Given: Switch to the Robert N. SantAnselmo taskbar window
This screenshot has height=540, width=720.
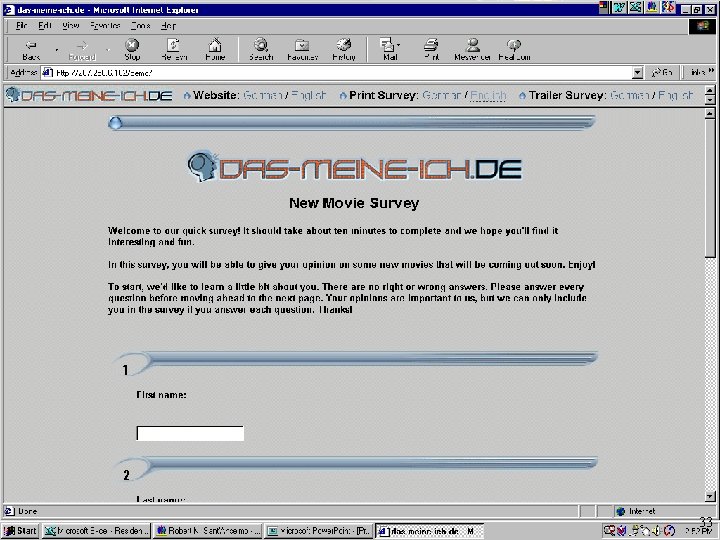Looking at the screenshot, I should (x=208, y=531).
